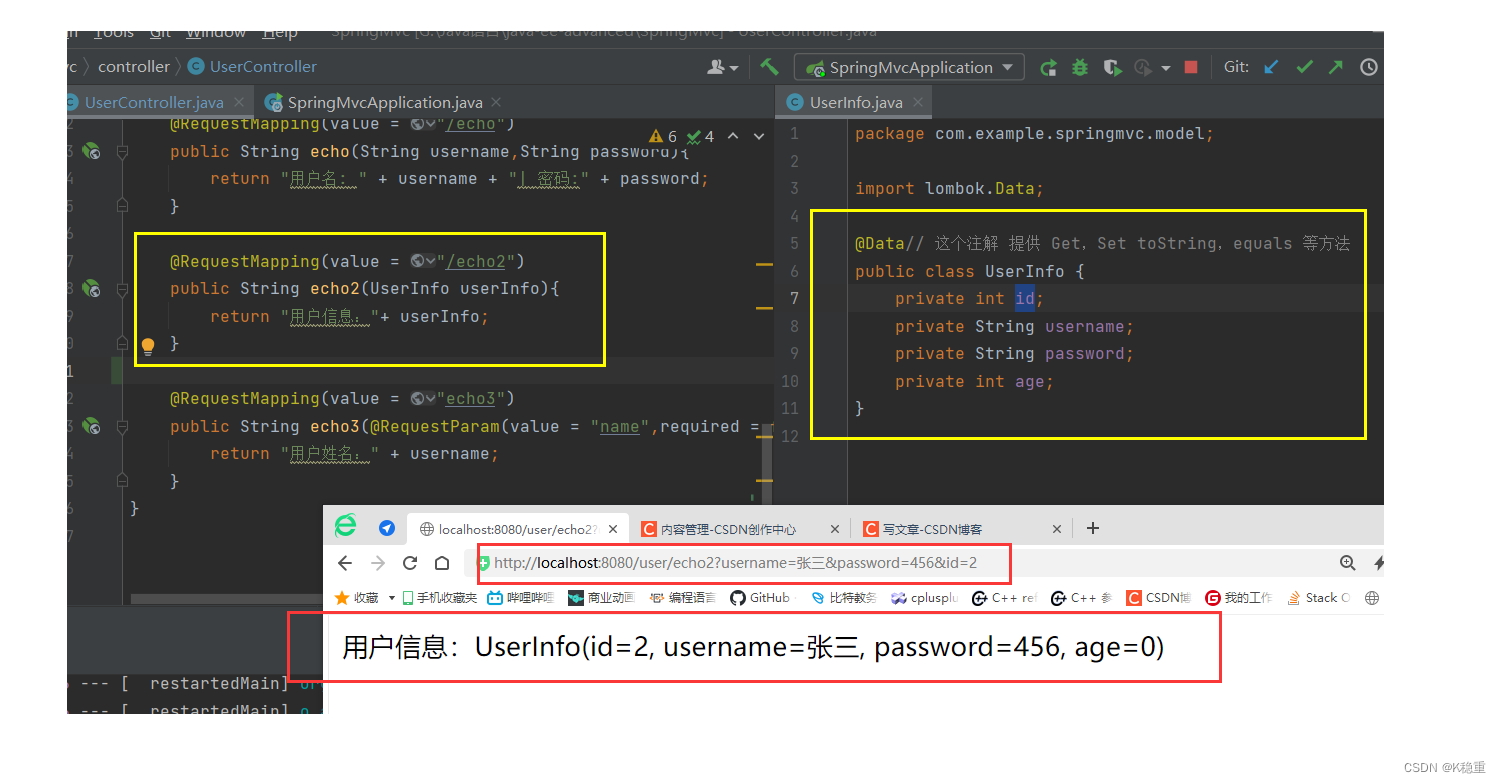Refresh the browser page
1501x783 pixels.
point(409,563)
